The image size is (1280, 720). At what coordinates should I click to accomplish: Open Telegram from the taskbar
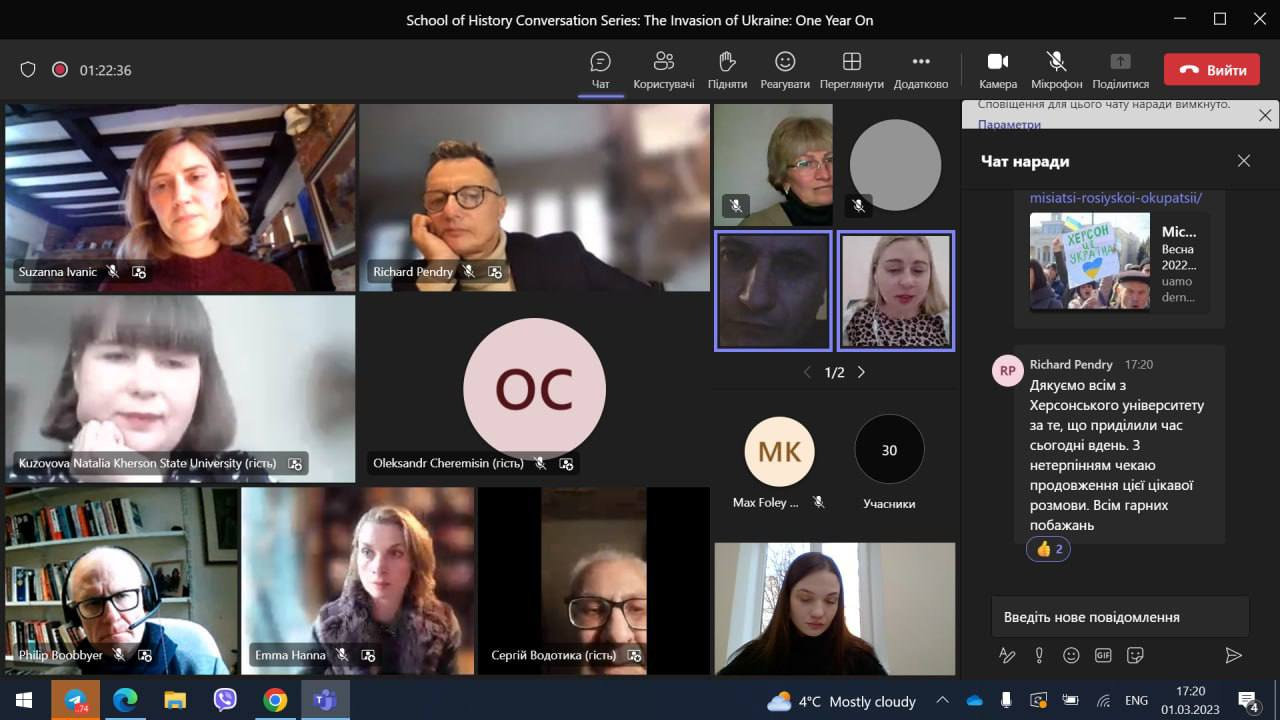click(x=75, y=700)
